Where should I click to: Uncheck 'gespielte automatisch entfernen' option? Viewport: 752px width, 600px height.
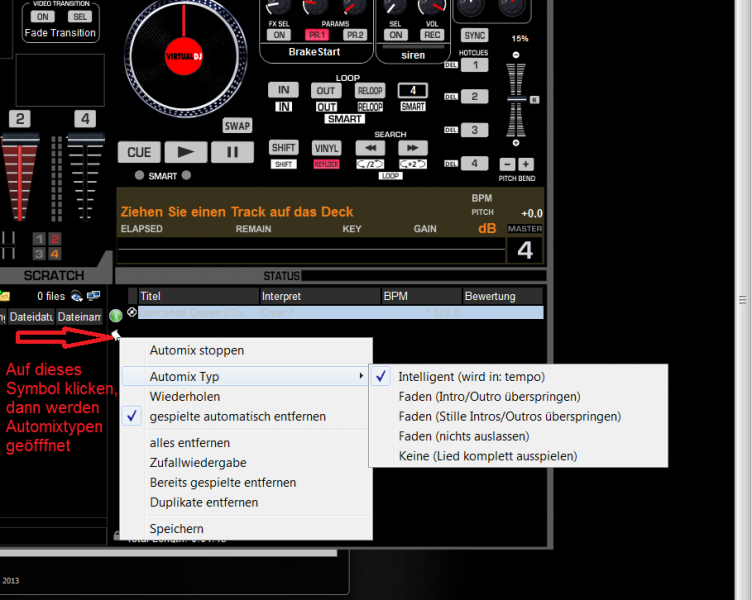pos(237,416)
